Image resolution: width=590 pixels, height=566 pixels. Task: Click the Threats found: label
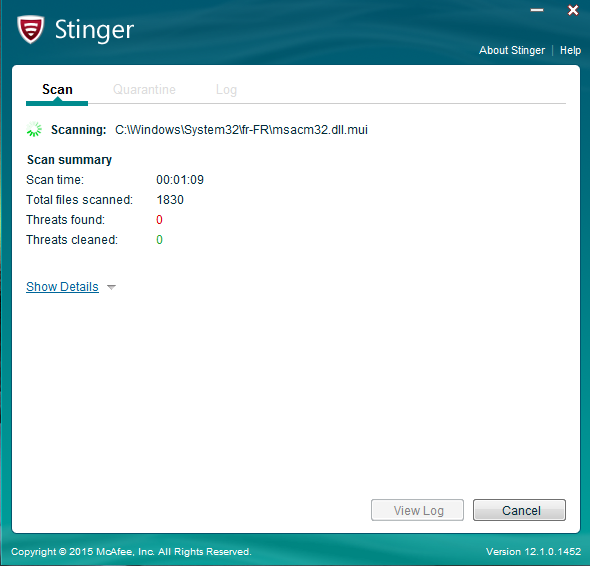[65, 220]
